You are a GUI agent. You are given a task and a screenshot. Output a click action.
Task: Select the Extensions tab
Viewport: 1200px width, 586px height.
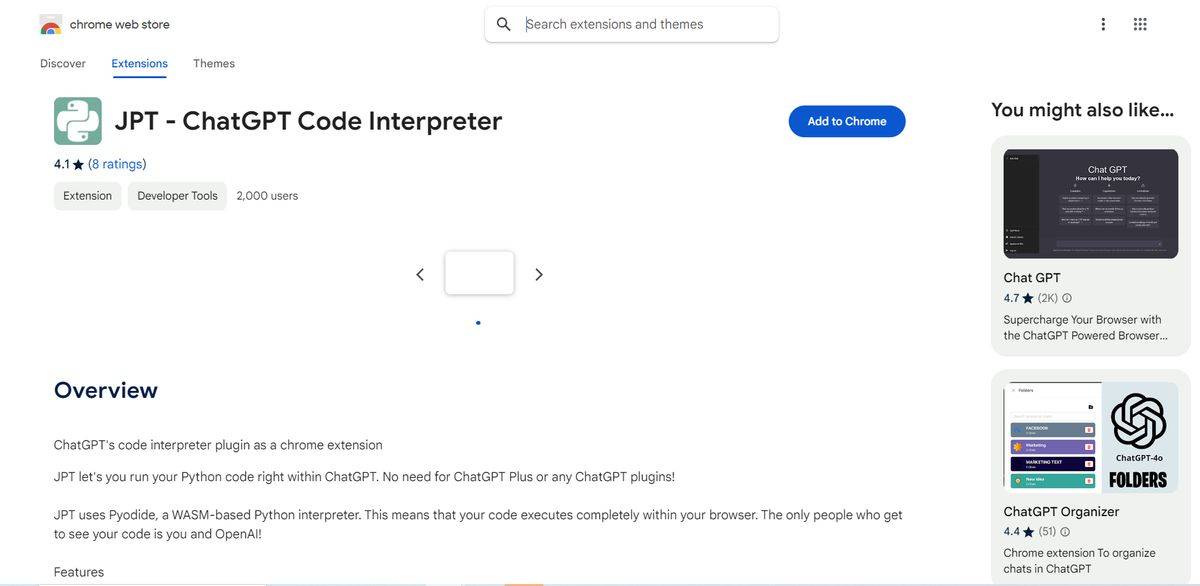(139, 63)
